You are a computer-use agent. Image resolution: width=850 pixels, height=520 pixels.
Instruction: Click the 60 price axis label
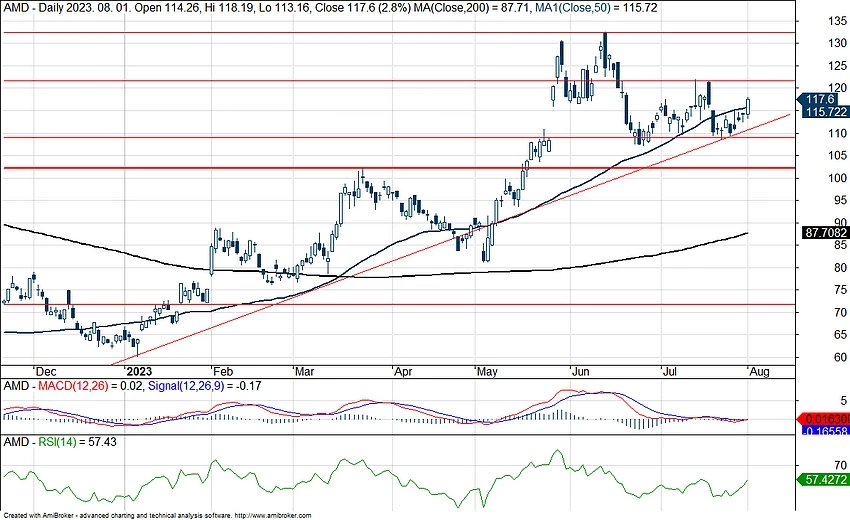841,357
